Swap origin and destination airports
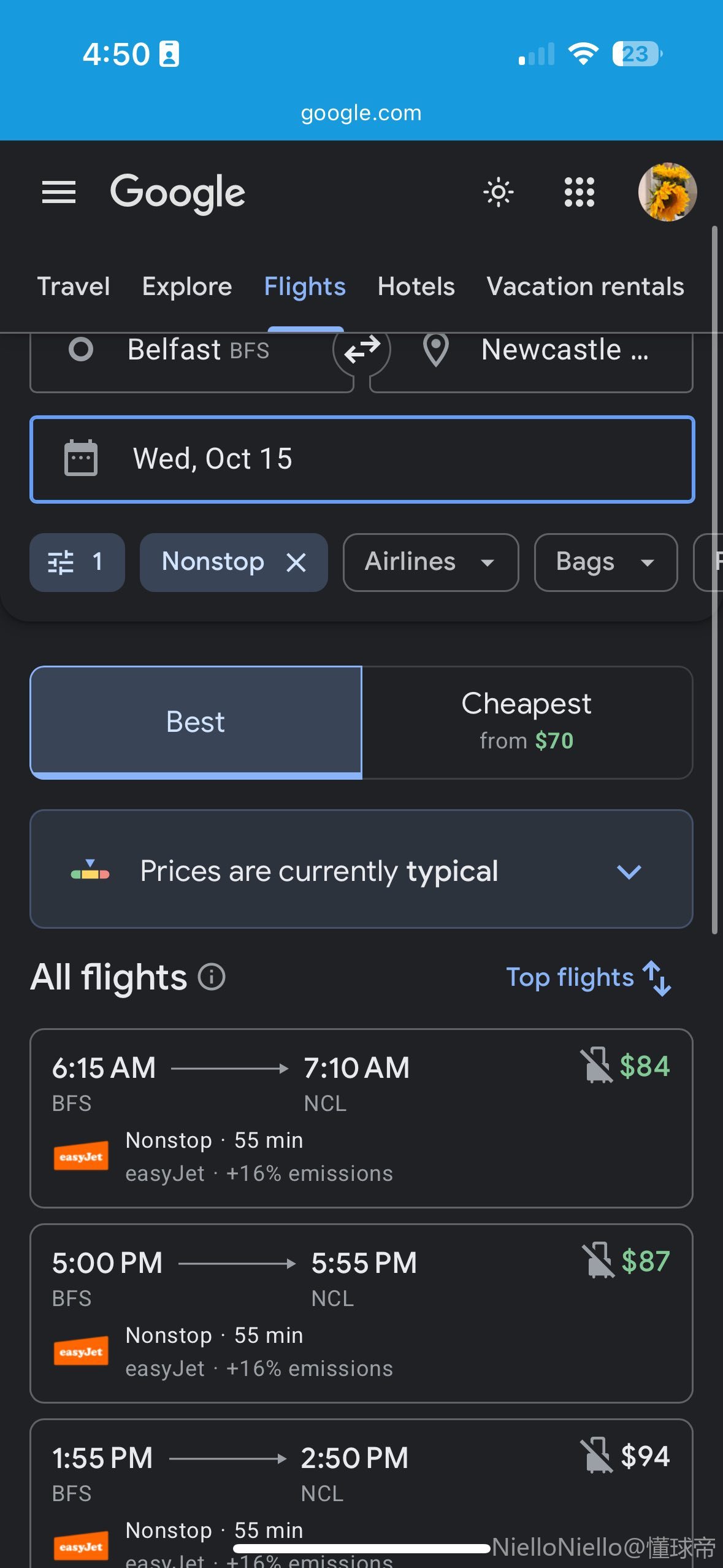Screen dimensions: 723x1568 pyautogui.click(x=362, y=350)
